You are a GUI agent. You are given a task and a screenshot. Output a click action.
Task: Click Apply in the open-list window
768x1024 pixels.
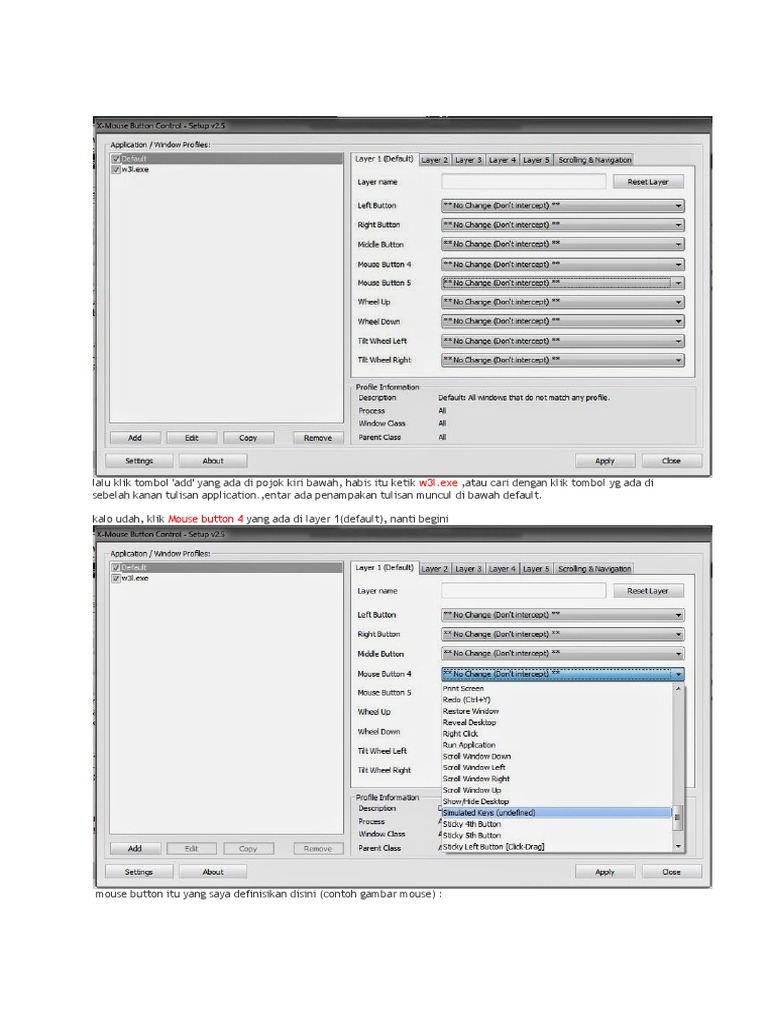click(605, 871)
